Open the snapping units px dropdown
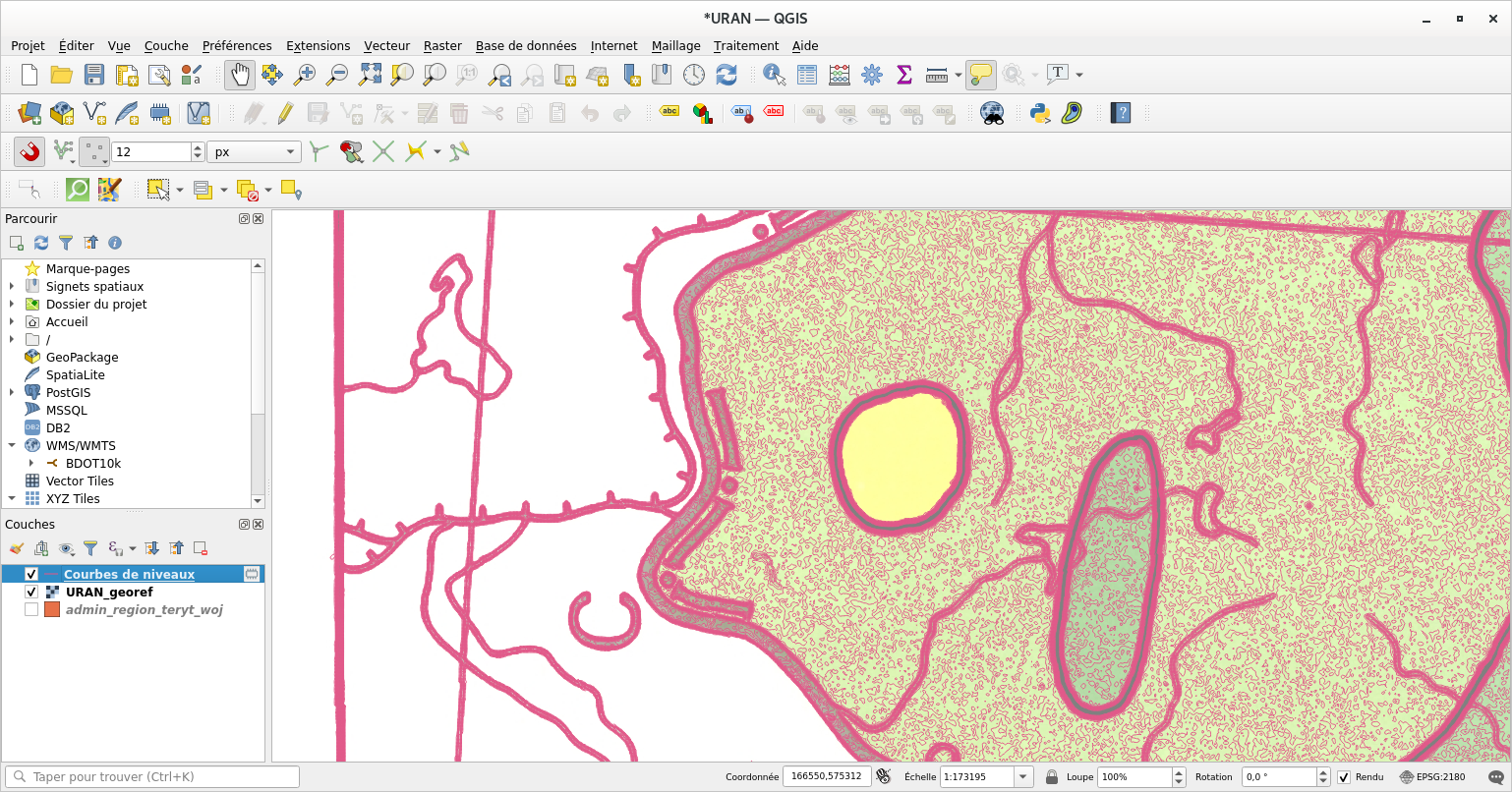Viewport: 1512px width, 792px height. coord(253,151)
